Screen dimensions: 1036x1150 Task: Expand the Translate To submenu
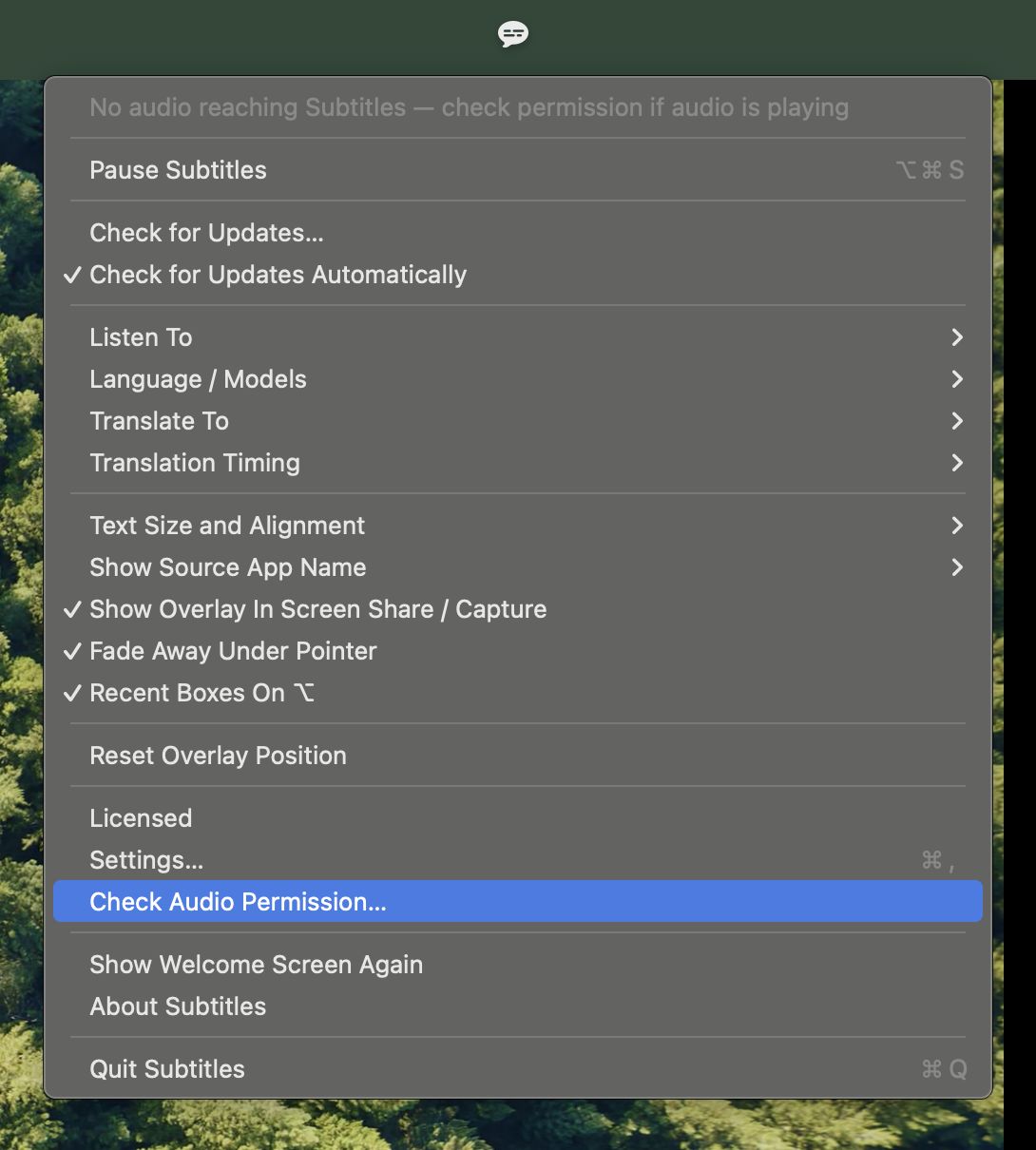click(518, 421)
